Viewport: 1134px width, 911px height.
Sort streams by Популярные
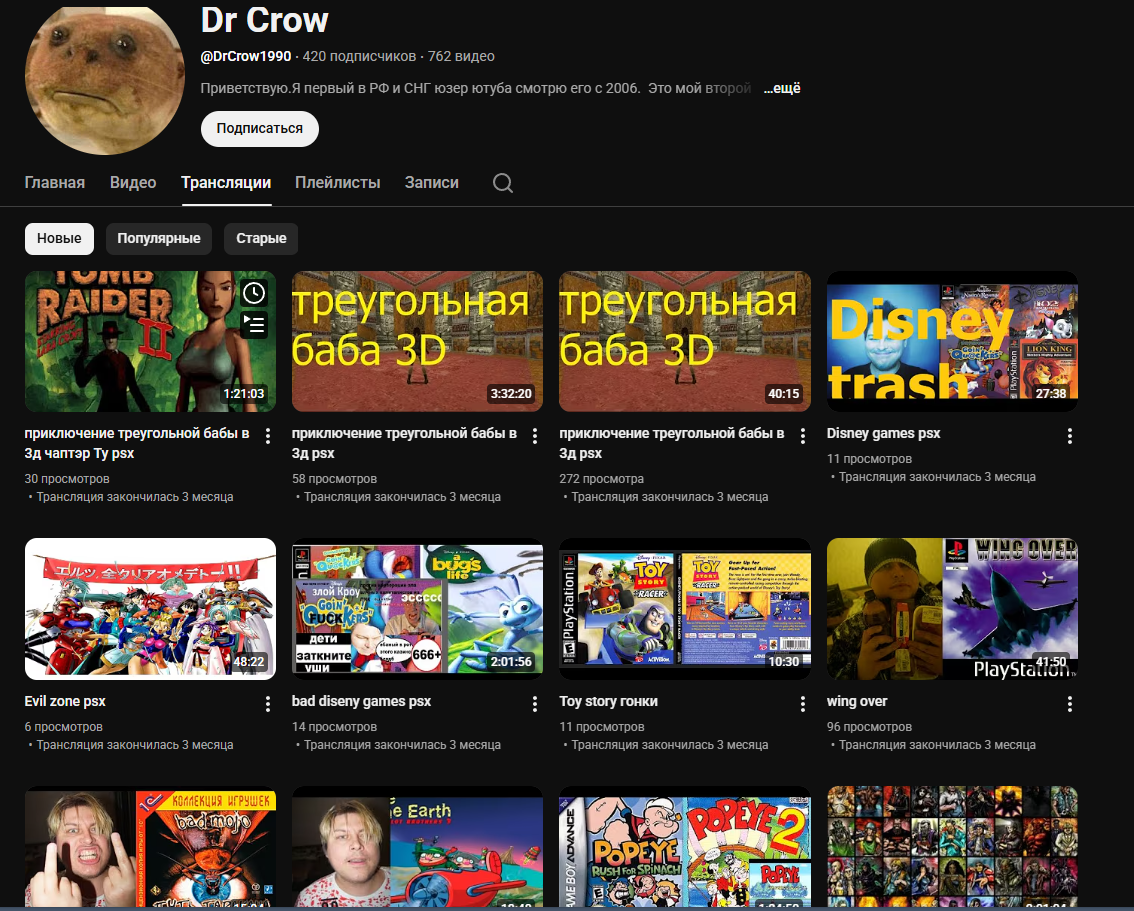[x=159, y=239]
